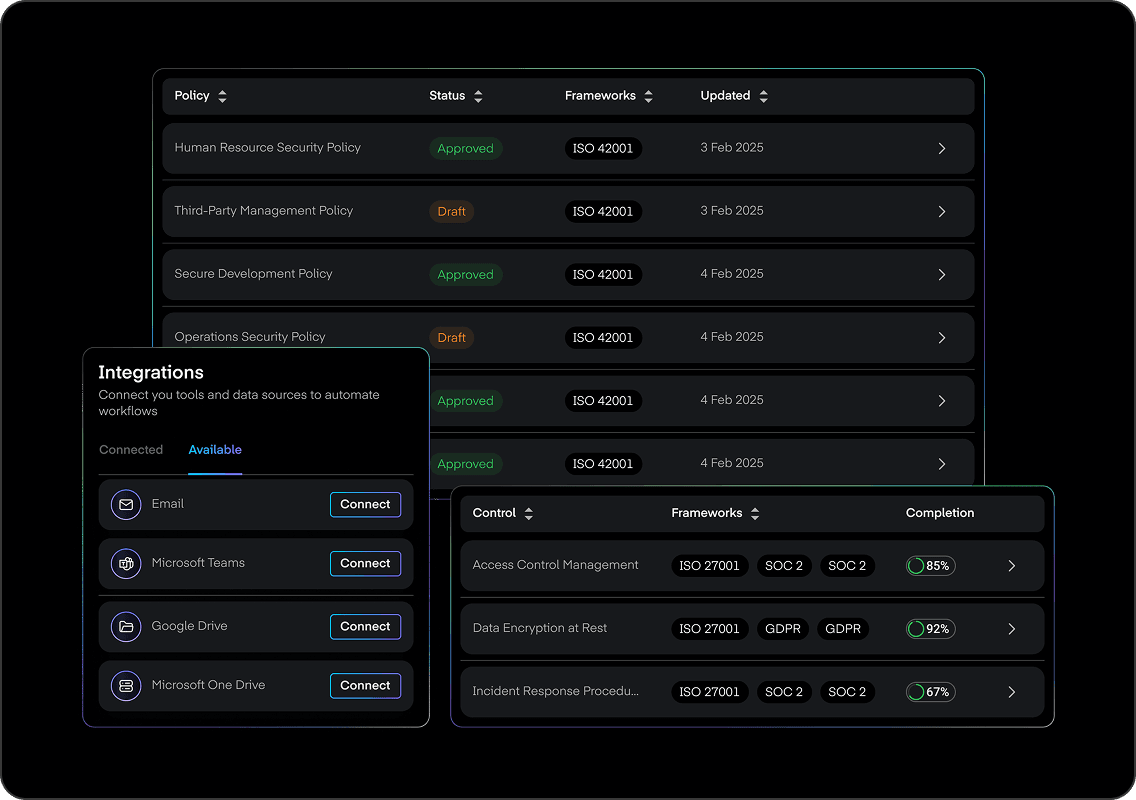The height and width of the screenshot is (800, 1136).
Task: Open Operations Security Policy chevron
Action: 942,338
